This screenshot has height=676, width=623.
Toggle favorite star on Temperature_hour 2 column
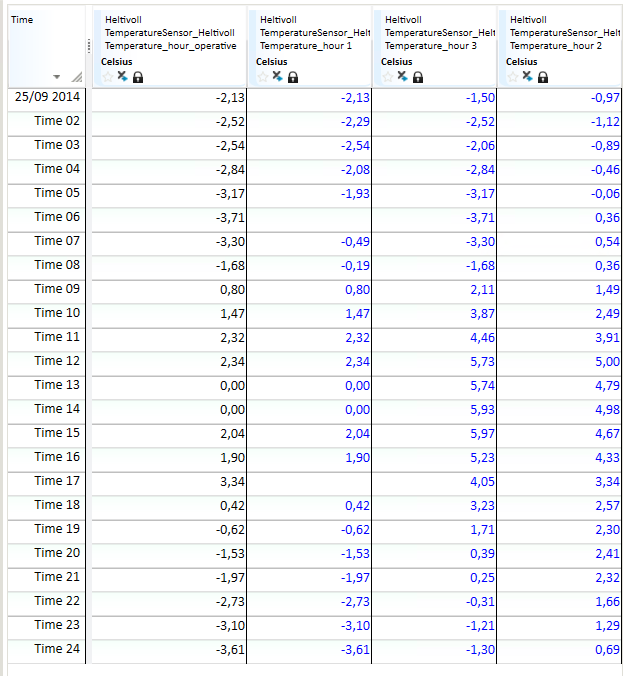tap(512, 76)
